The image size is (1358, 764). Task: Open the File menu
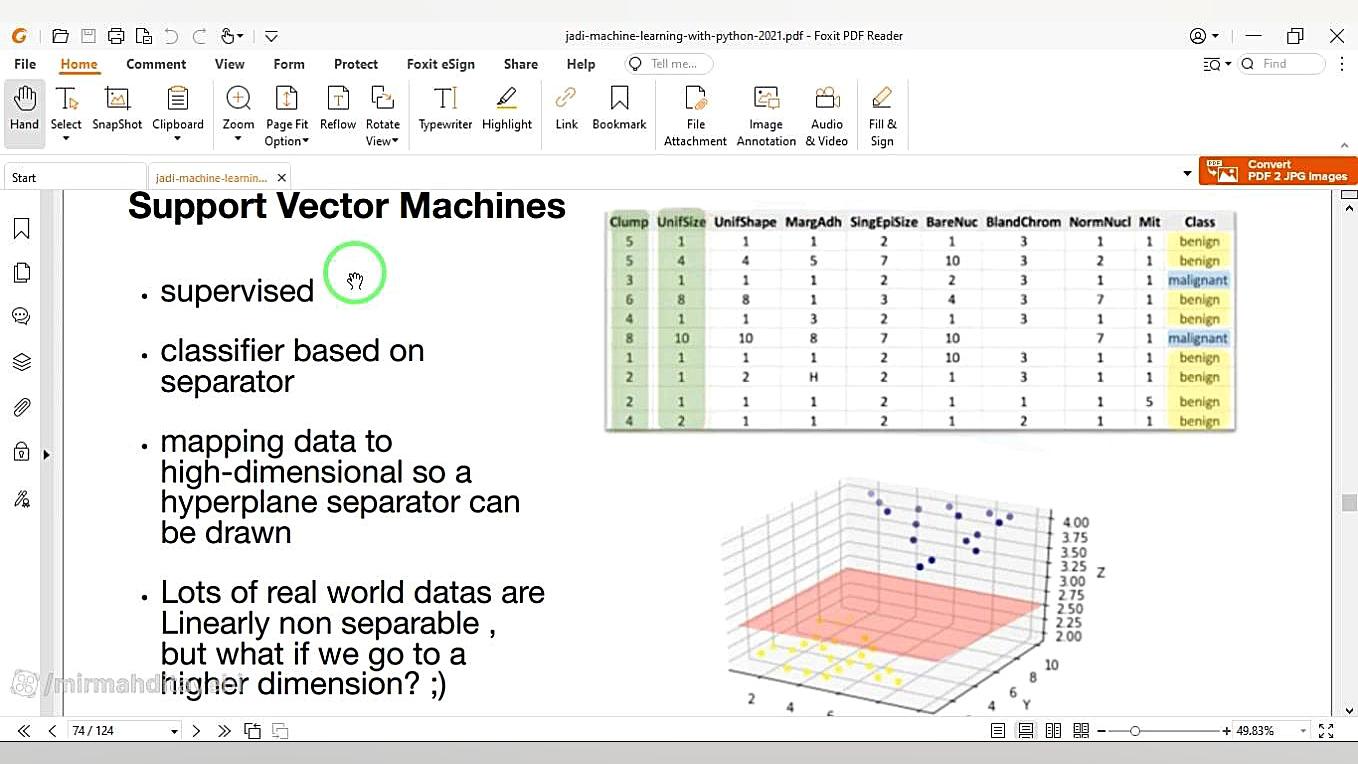click(25, 64)
